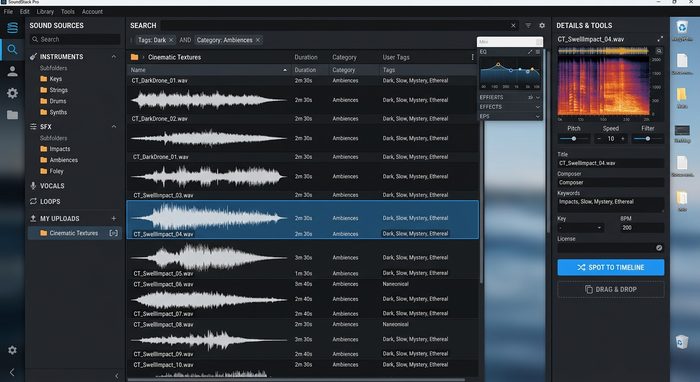This screenshot has height=382, width=700.
Task: Open the user profile icon in the left rail
Action: point(12,71)
